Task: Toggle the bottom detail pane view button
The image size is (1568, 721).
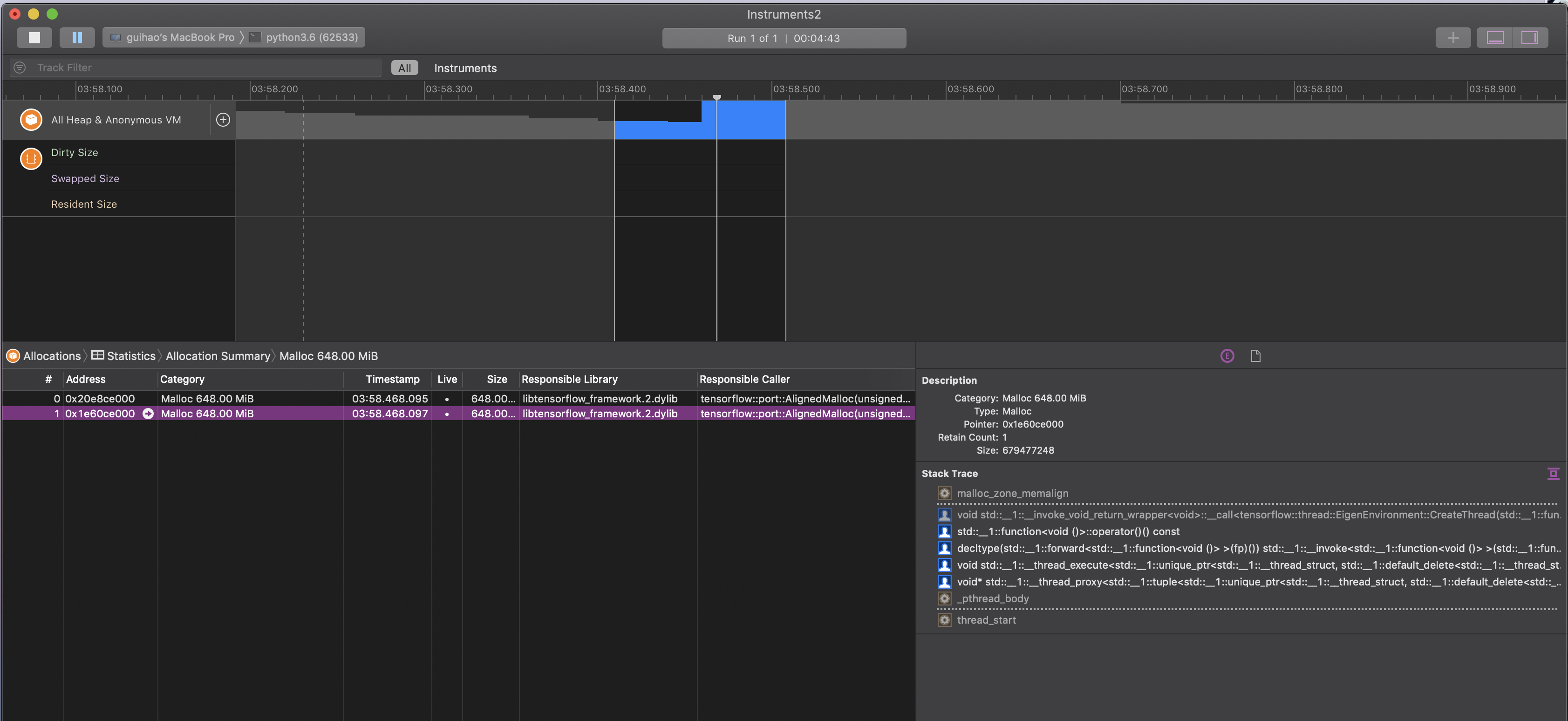Action: (1495, 38)
